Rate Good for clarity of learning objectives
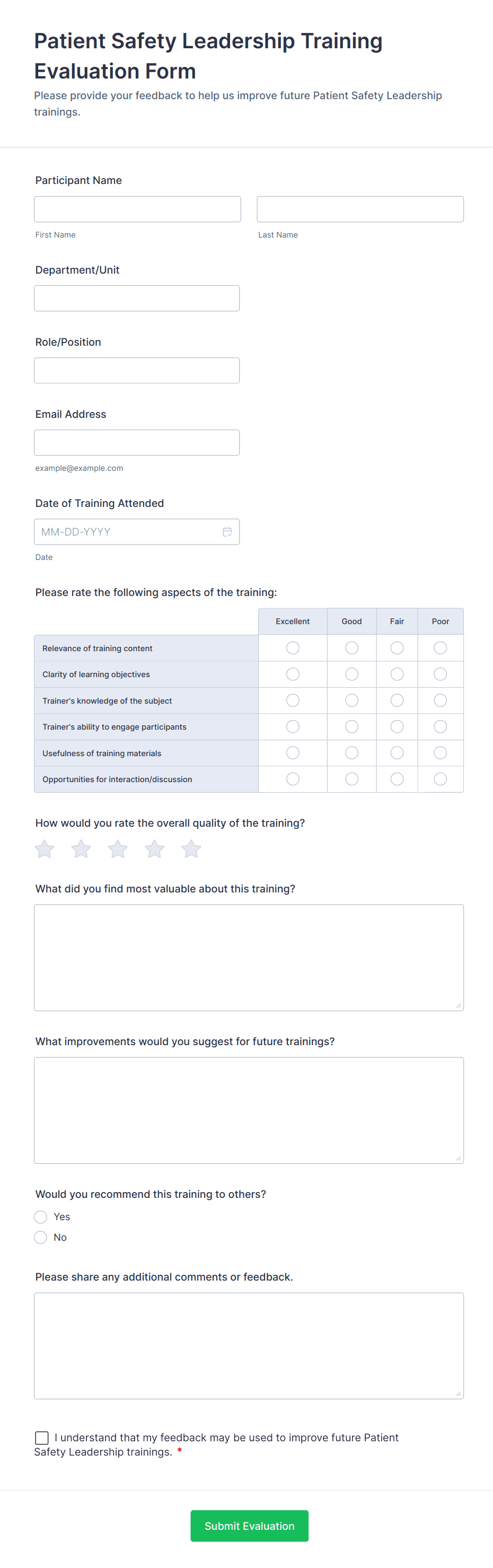493x1568 pixels. (x=351, y=674)
